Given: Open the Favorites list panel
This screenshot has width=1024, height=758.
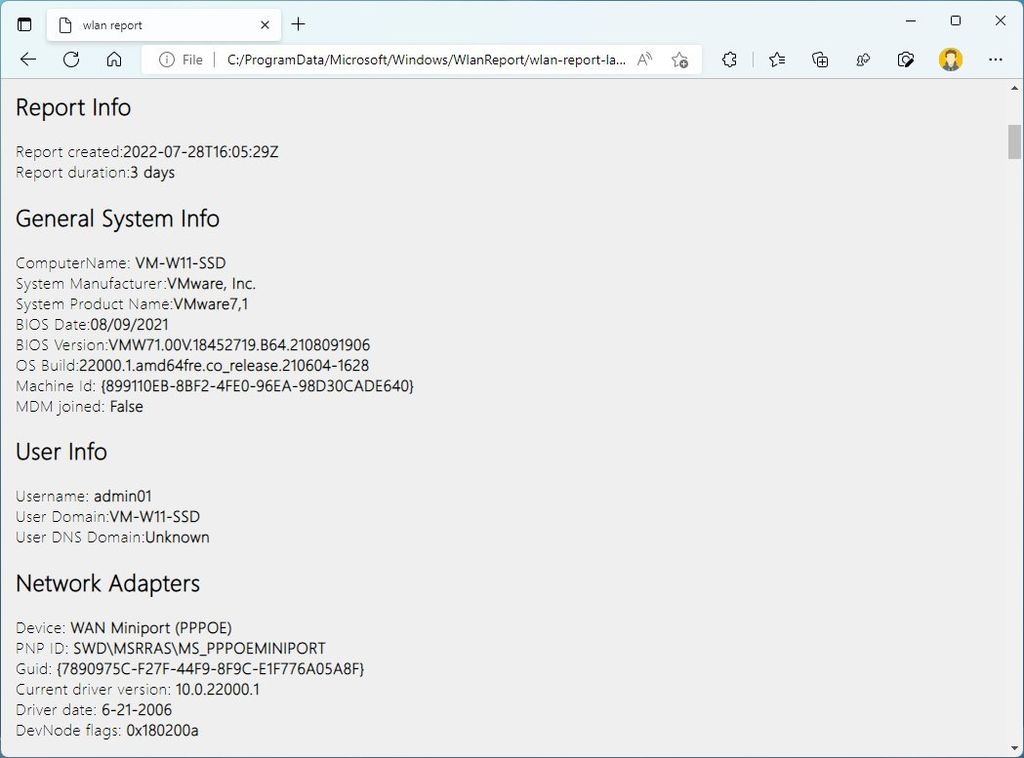Looking at the screenshot, I should [x=776, y=60].
